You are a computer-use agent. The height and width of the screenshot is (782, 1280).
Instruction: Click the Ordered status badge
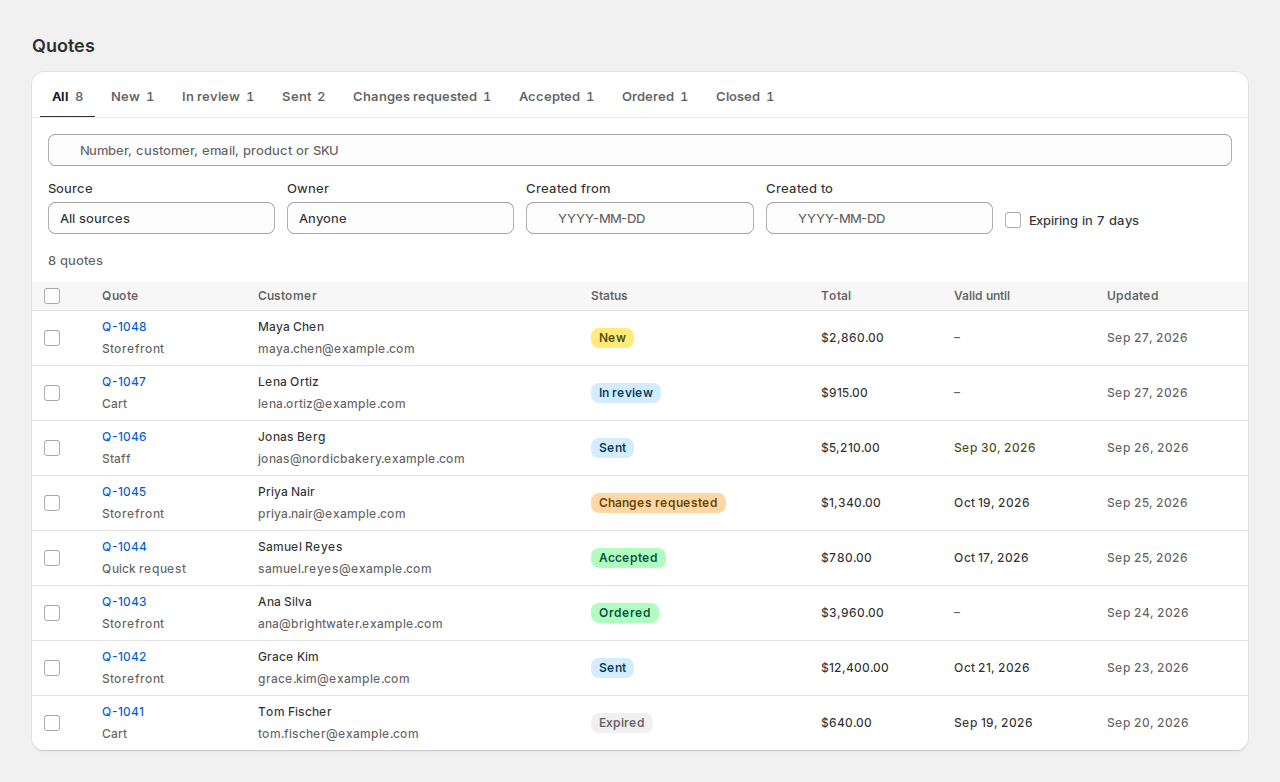[625, 613]
